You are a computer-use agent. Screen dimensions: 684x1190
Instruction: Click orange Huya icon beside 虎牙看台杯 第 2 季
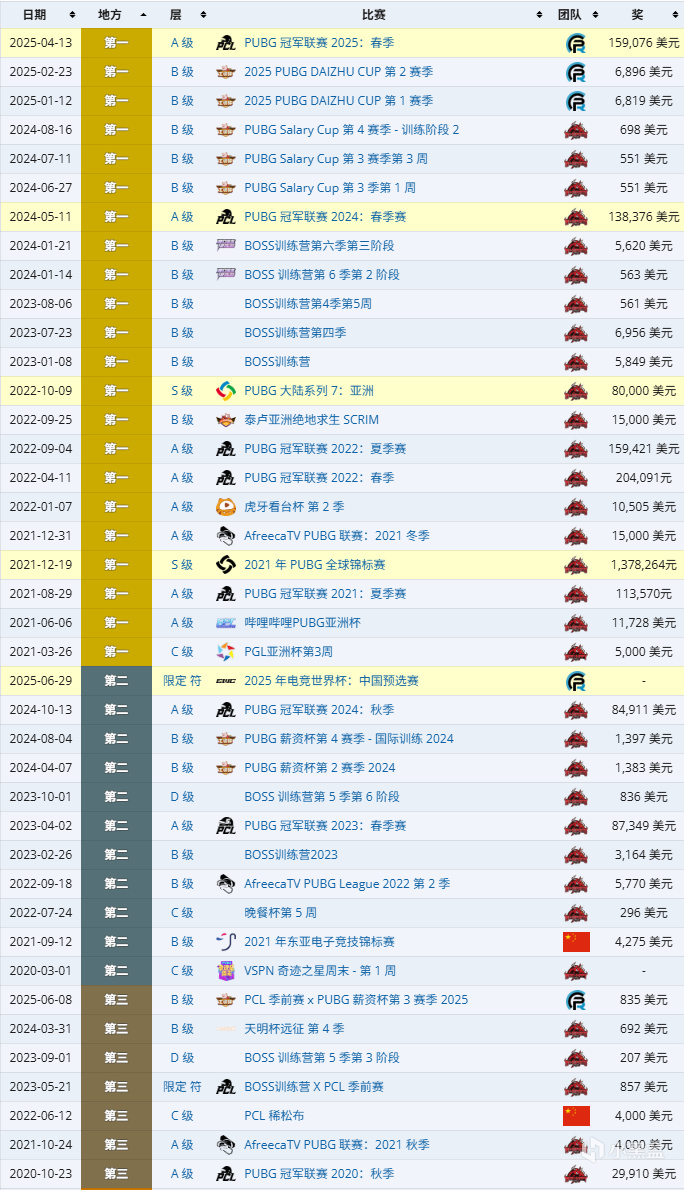click(x=225, y=507)
